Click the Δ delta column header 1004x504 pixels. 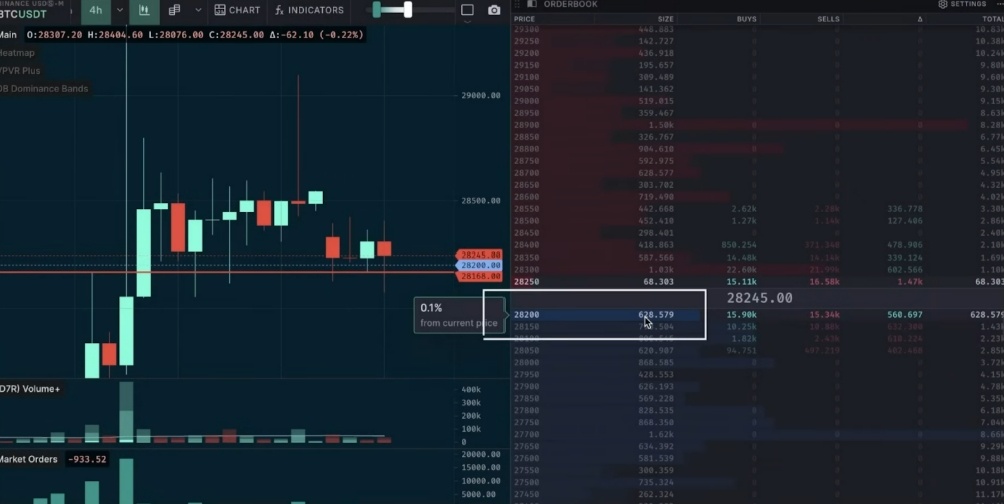coord(919,19)
